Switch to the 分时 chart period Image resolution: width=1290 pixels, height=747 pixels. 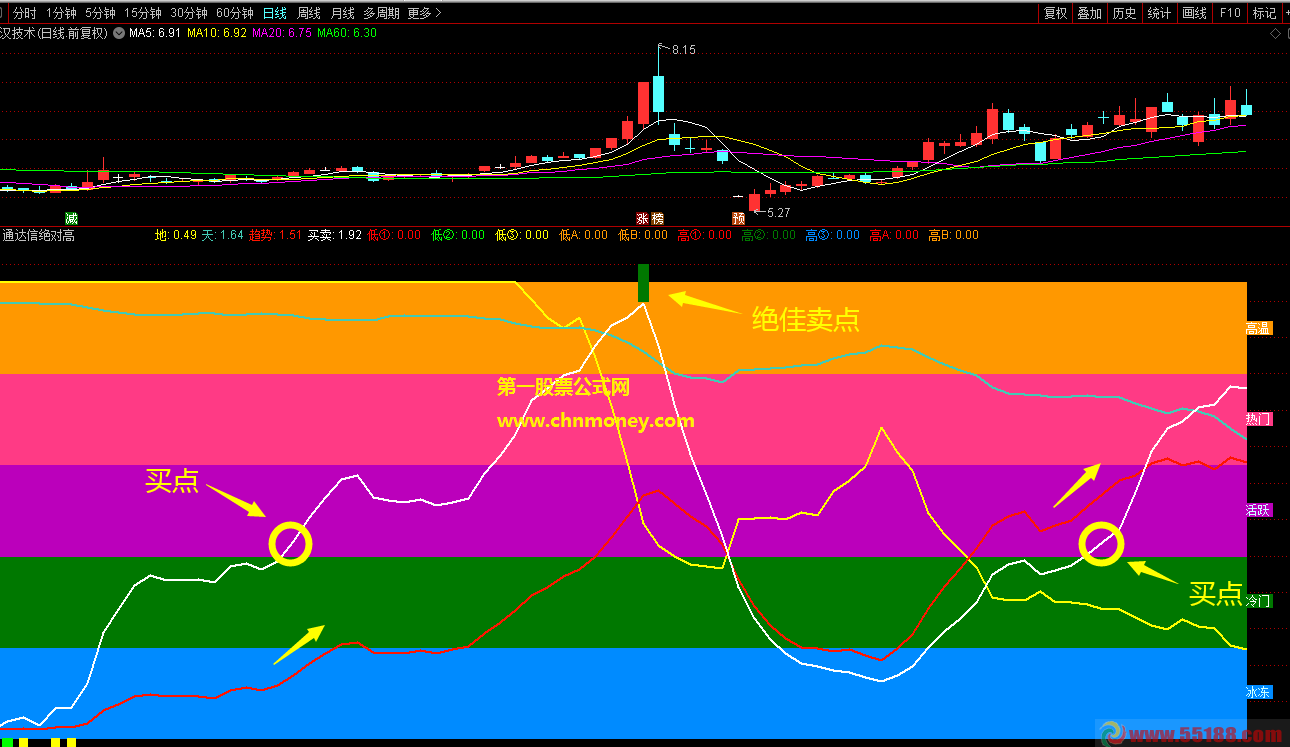[24, 13]
